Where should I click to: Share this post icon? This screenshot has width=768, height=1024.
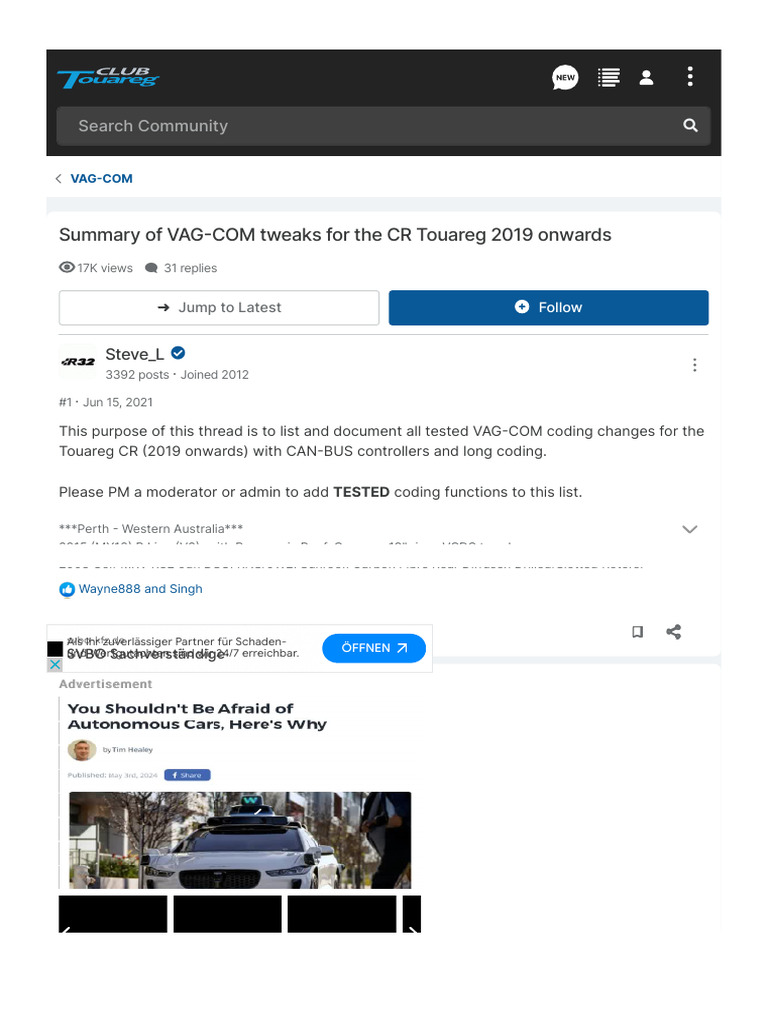point(674,632)
